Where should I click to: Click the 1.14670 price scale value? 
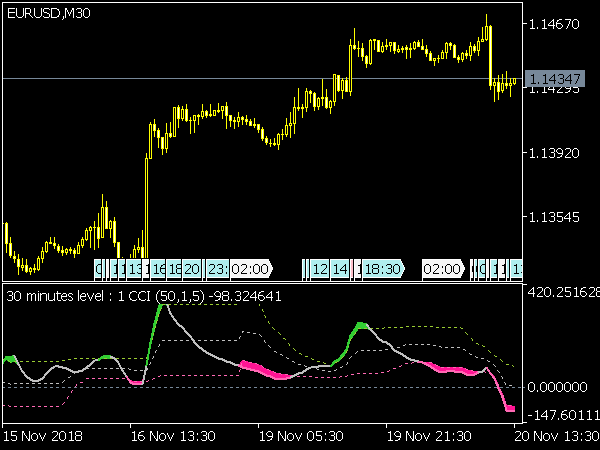click(x=554, y=24)
